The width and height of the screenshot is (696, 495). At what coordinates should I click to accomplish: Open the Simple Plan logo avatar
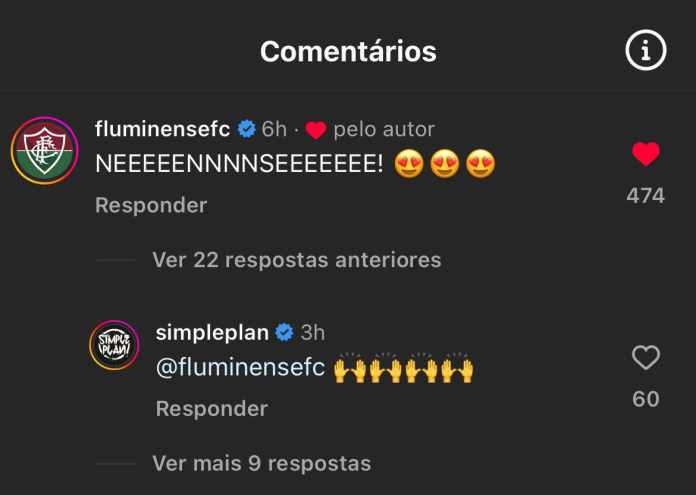click(x=115, y=345)
